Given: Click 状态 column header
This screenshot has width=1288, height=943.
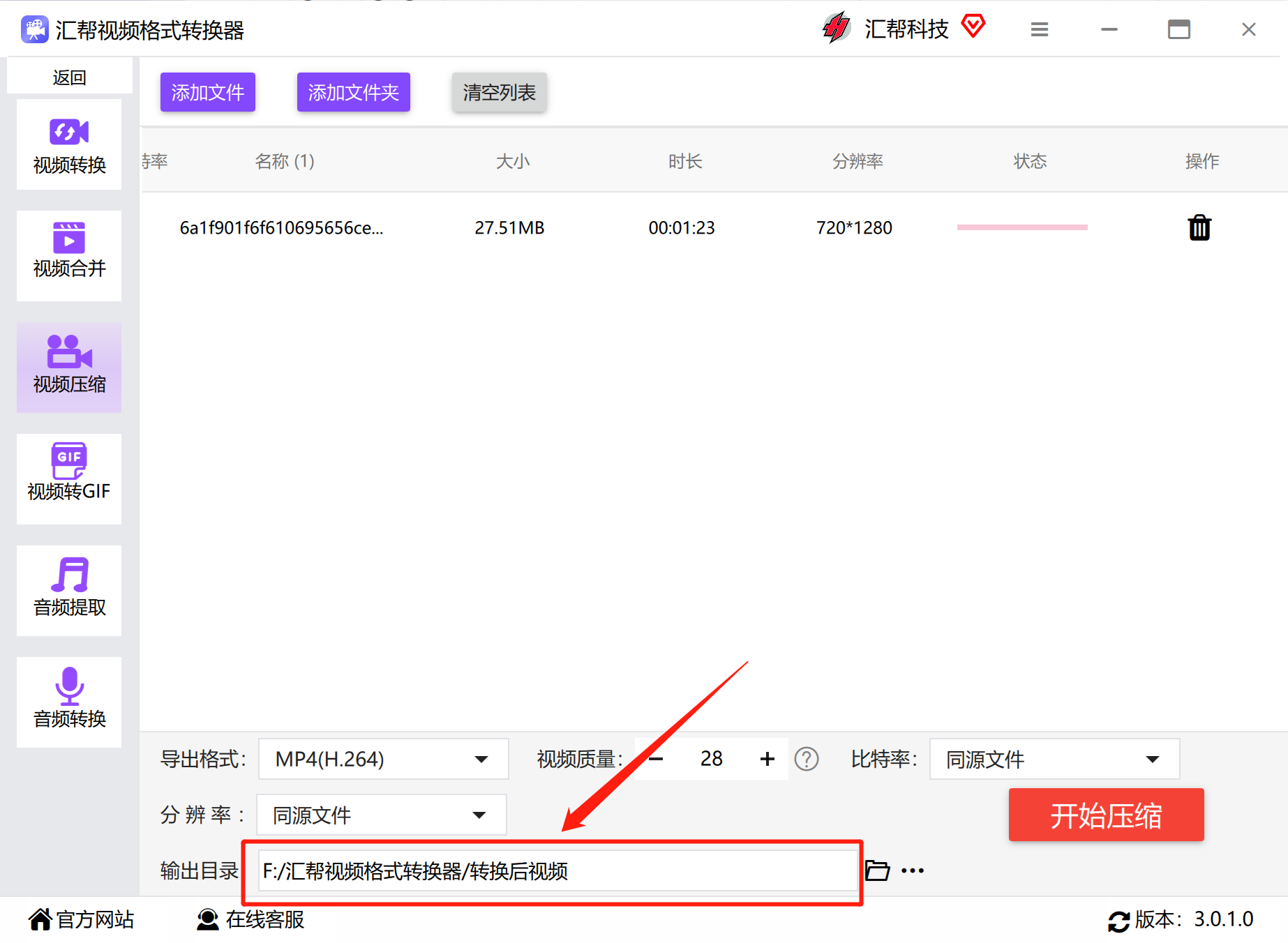Looking at the screenshot, I should pos(1030,162).
